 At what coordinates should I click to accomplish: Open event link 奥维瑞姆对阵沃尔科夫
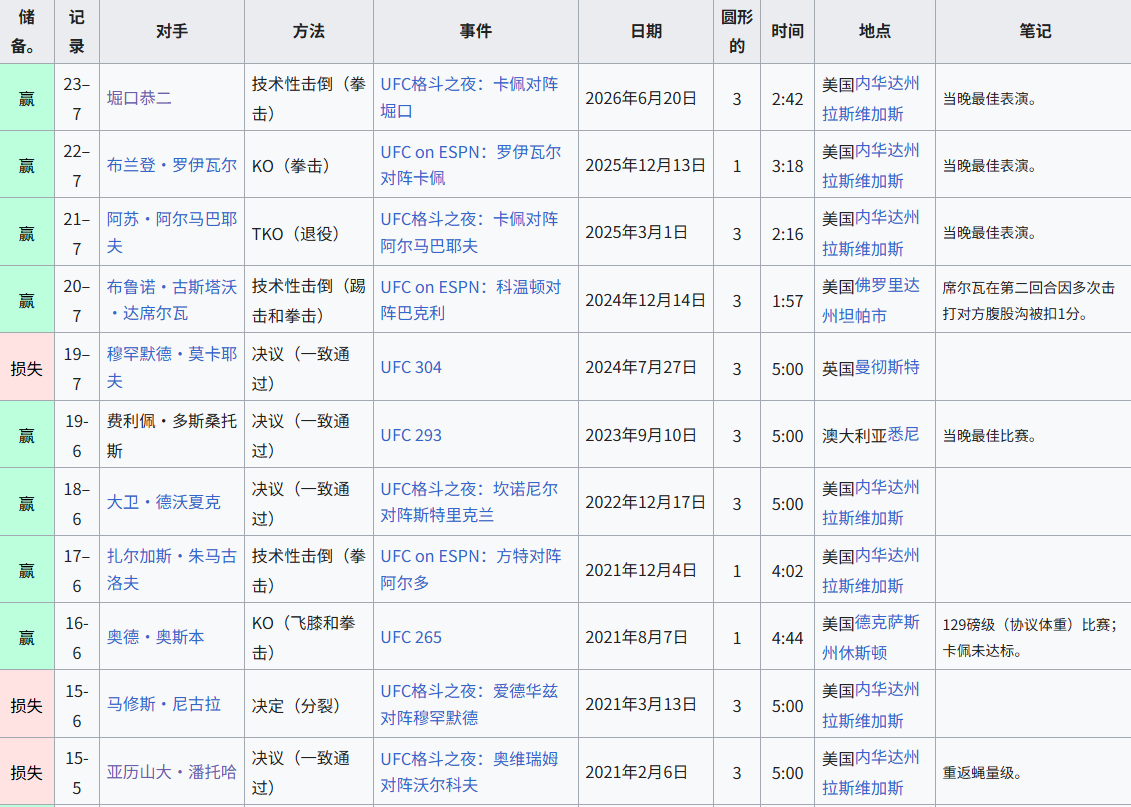[x=470, y=772]
